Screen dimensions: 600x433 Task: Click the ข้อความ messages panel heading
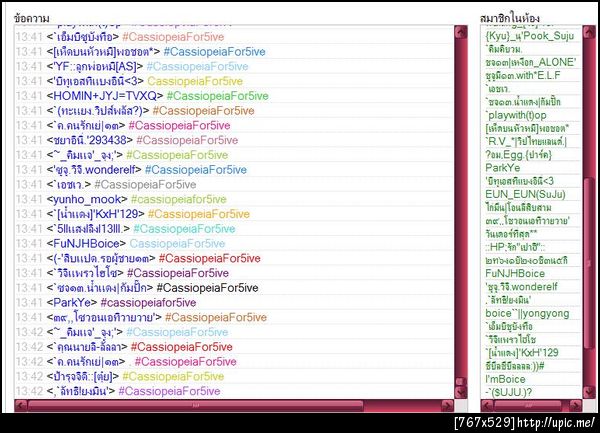point(31,18)
